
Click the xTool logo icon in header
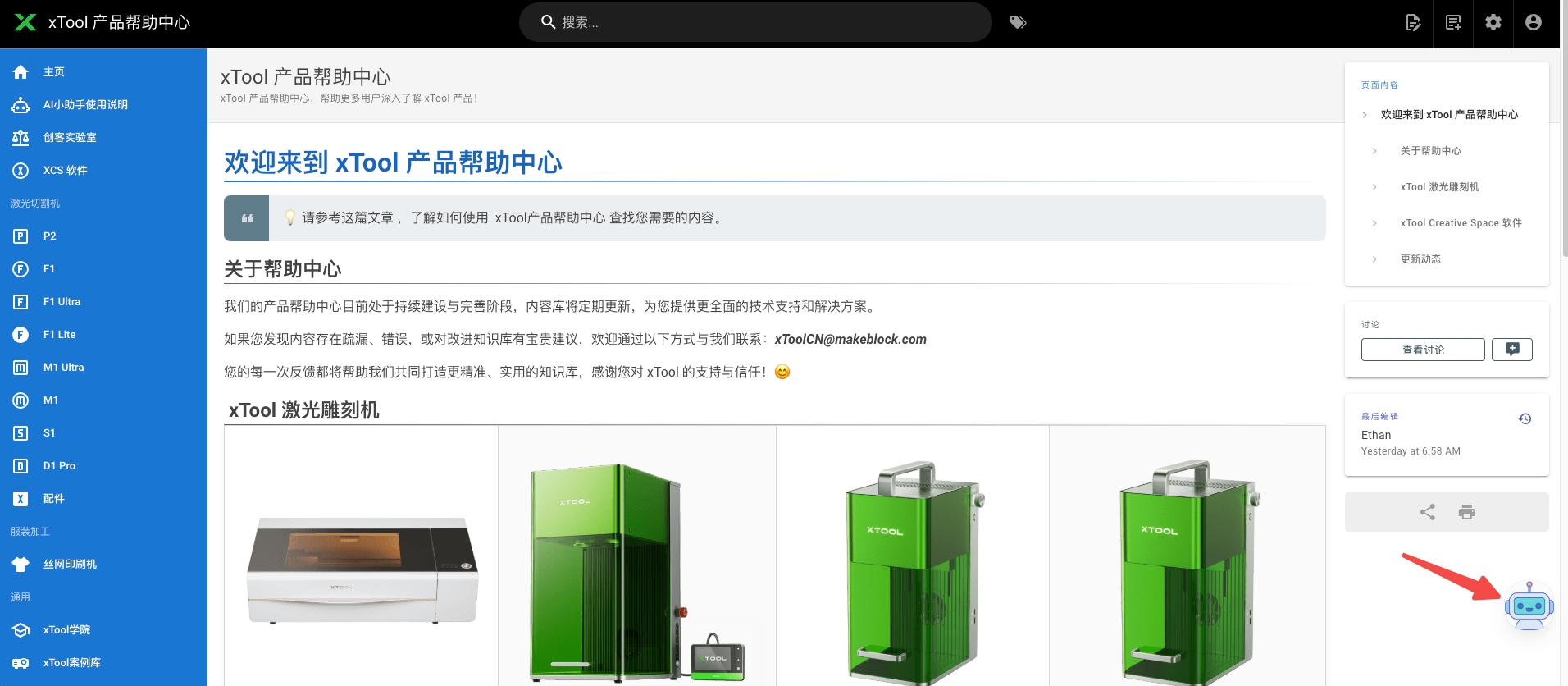[x=25, y=22]
